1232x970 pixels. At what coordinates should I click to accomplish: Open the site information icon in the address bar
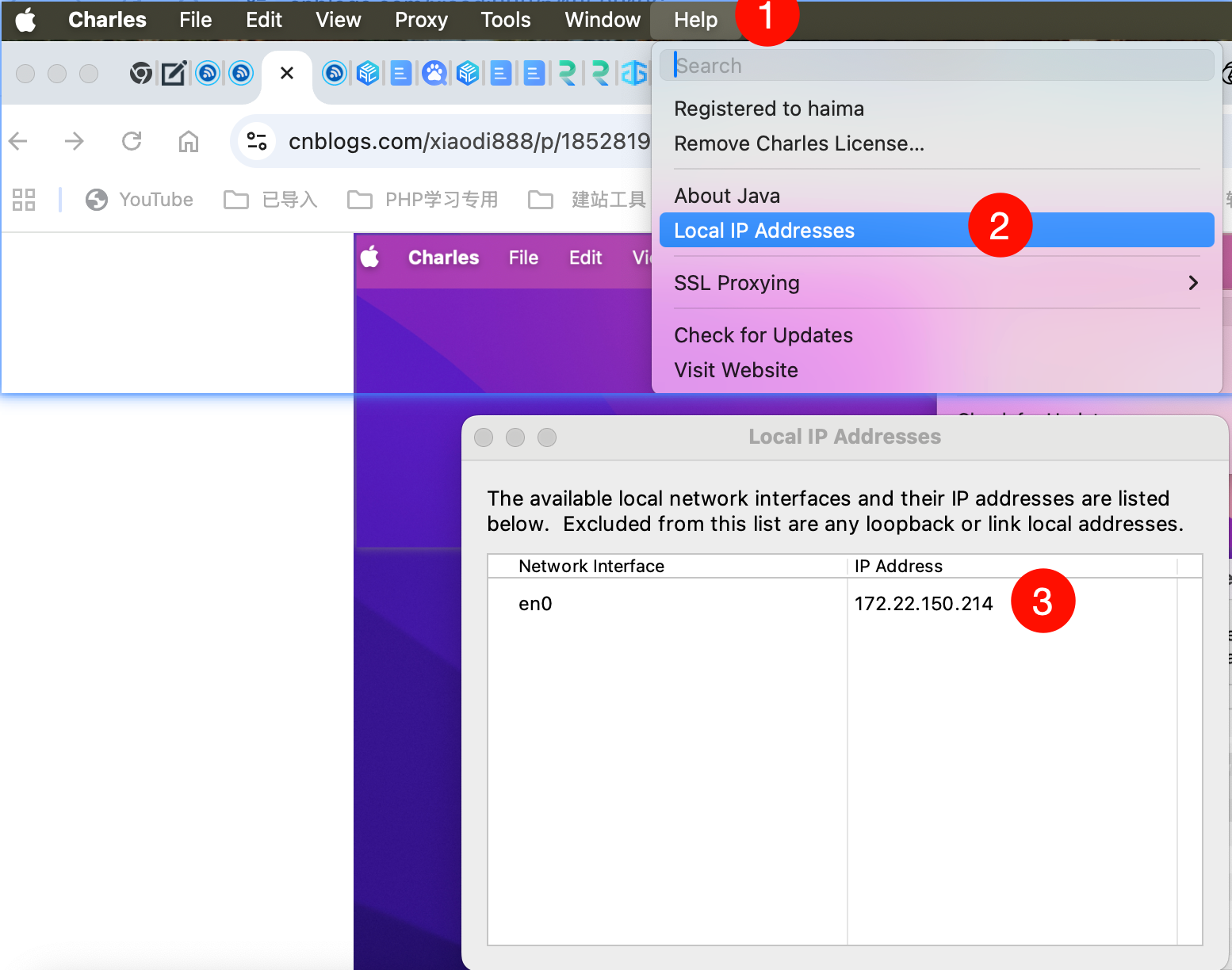257,141
